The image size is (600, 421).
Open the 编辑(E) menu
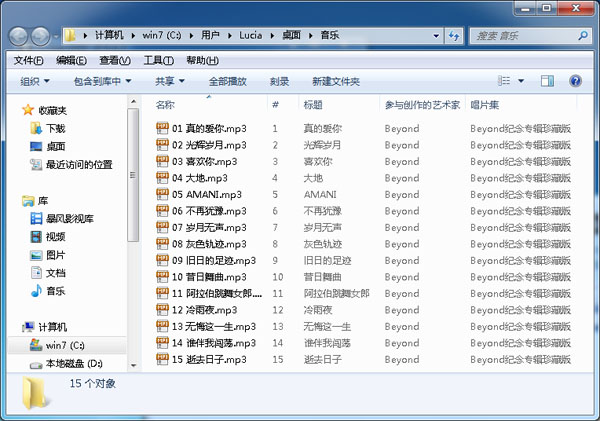(x=71, y=60)
